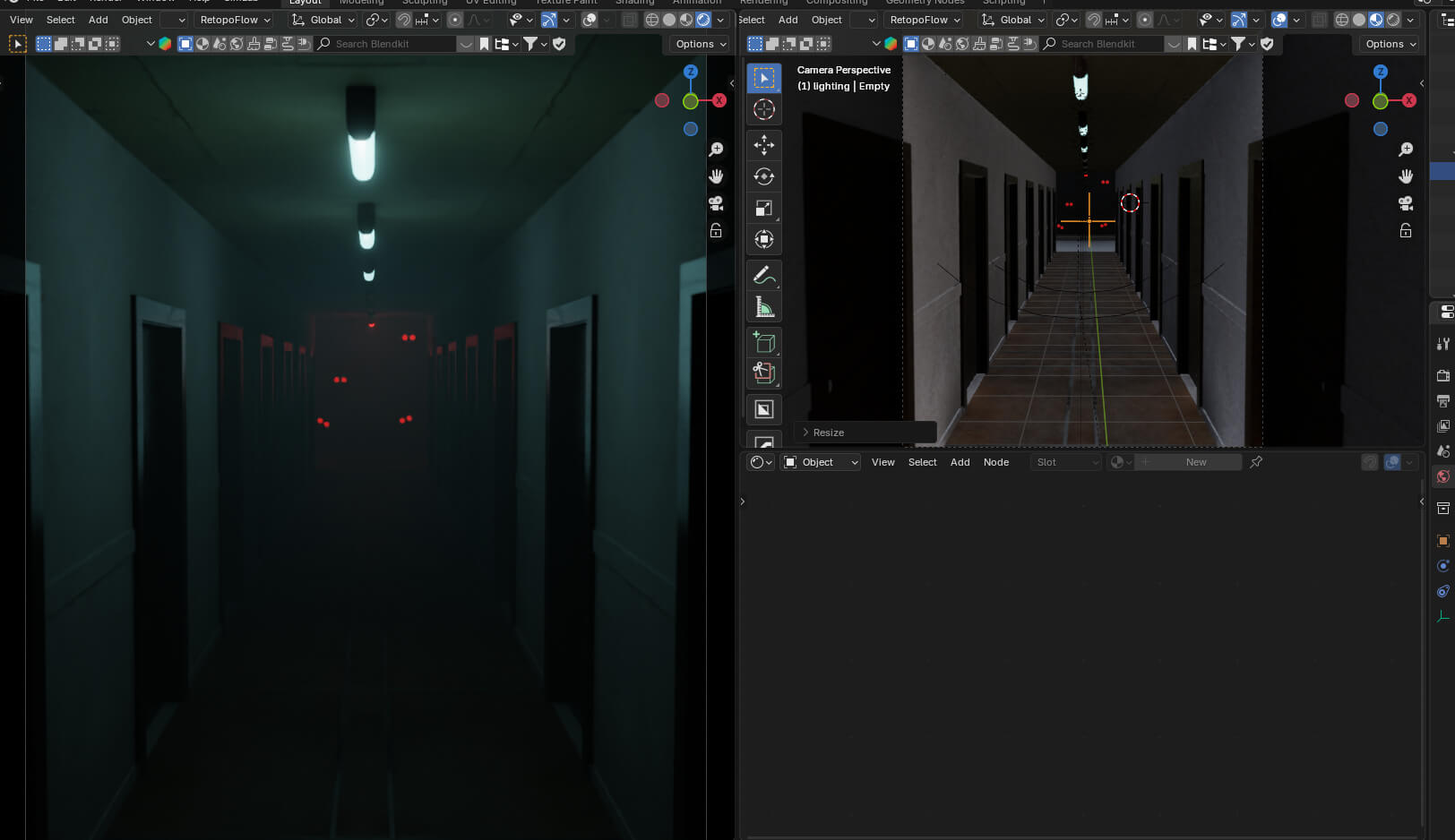Open Options dropdown in right viewport

(x=1390, y=44)
